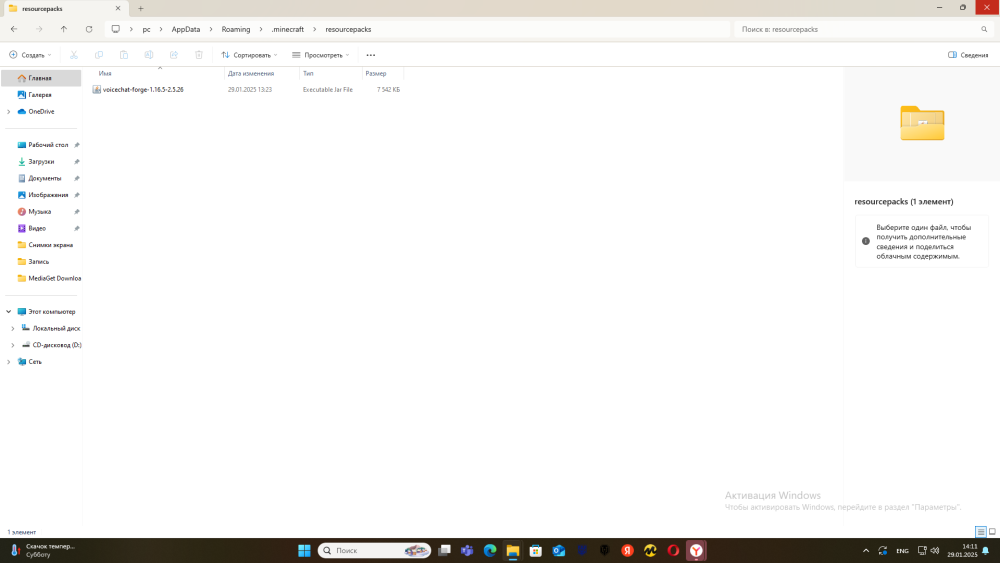Sort by Дата изменения column header

tap(261, 73)
